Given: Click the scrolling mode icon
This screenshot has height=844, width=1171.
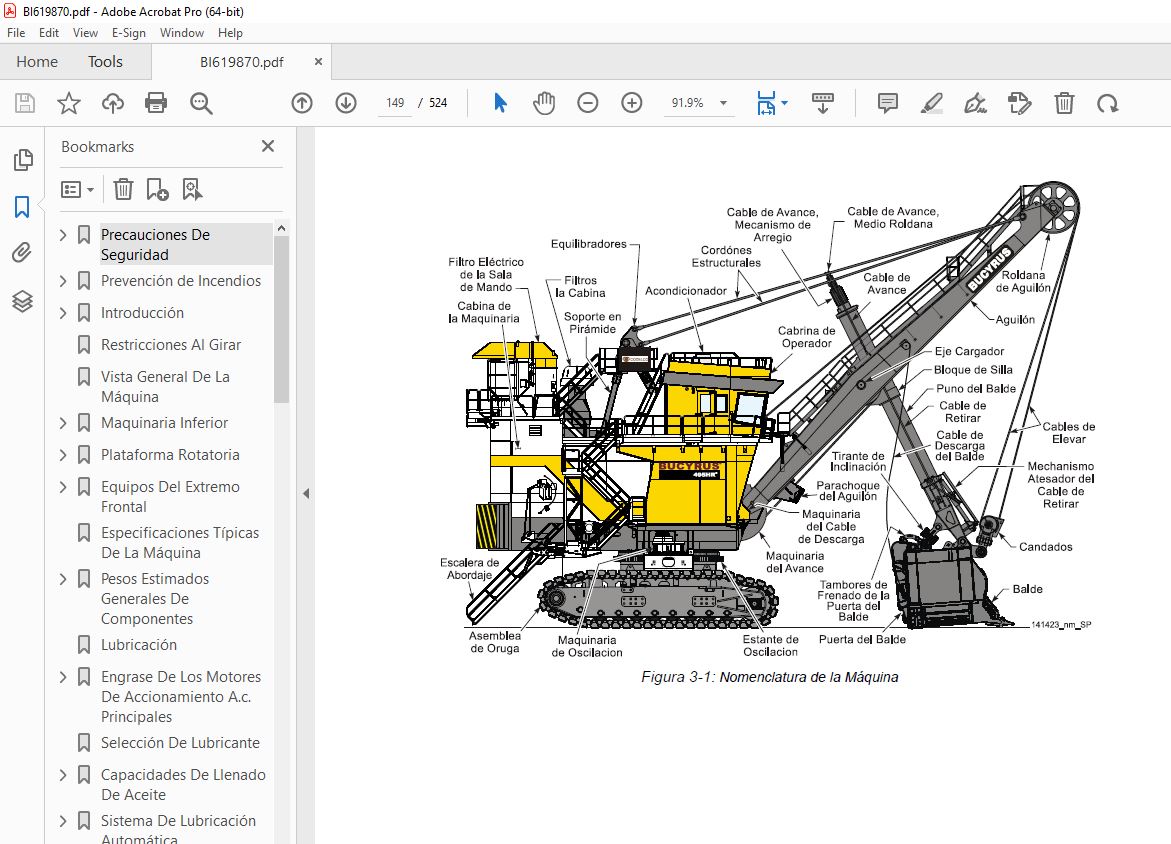Looking at the screenshot, I should pyautogui.click(x=823, y=103).
